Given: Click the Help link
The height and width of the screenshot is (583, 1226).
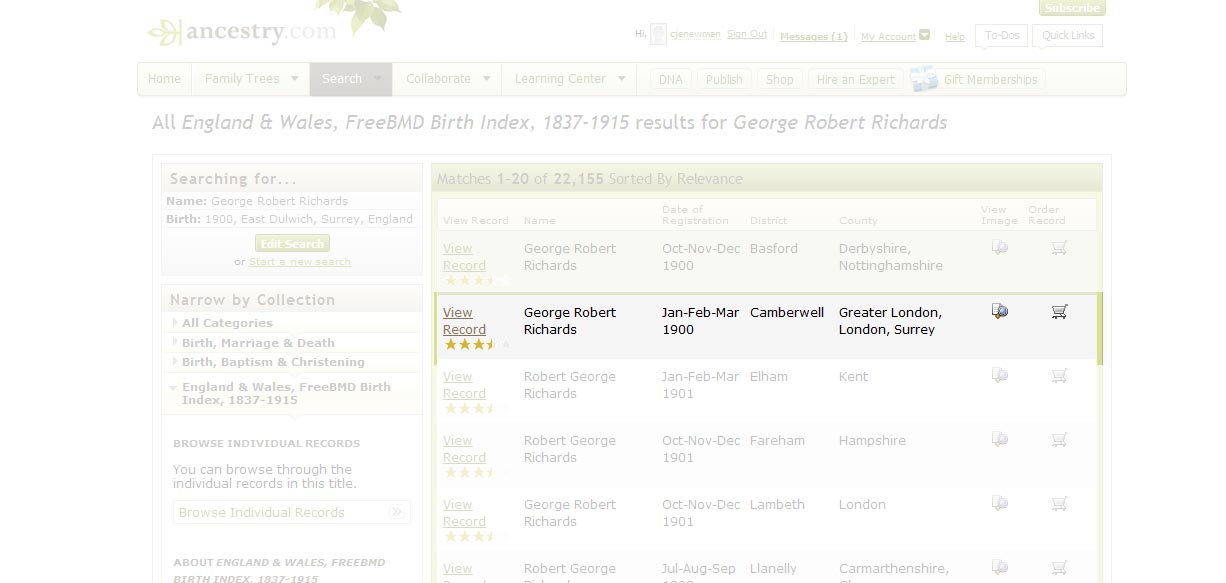Looking at the screenshot, I should tap(955, 37).
